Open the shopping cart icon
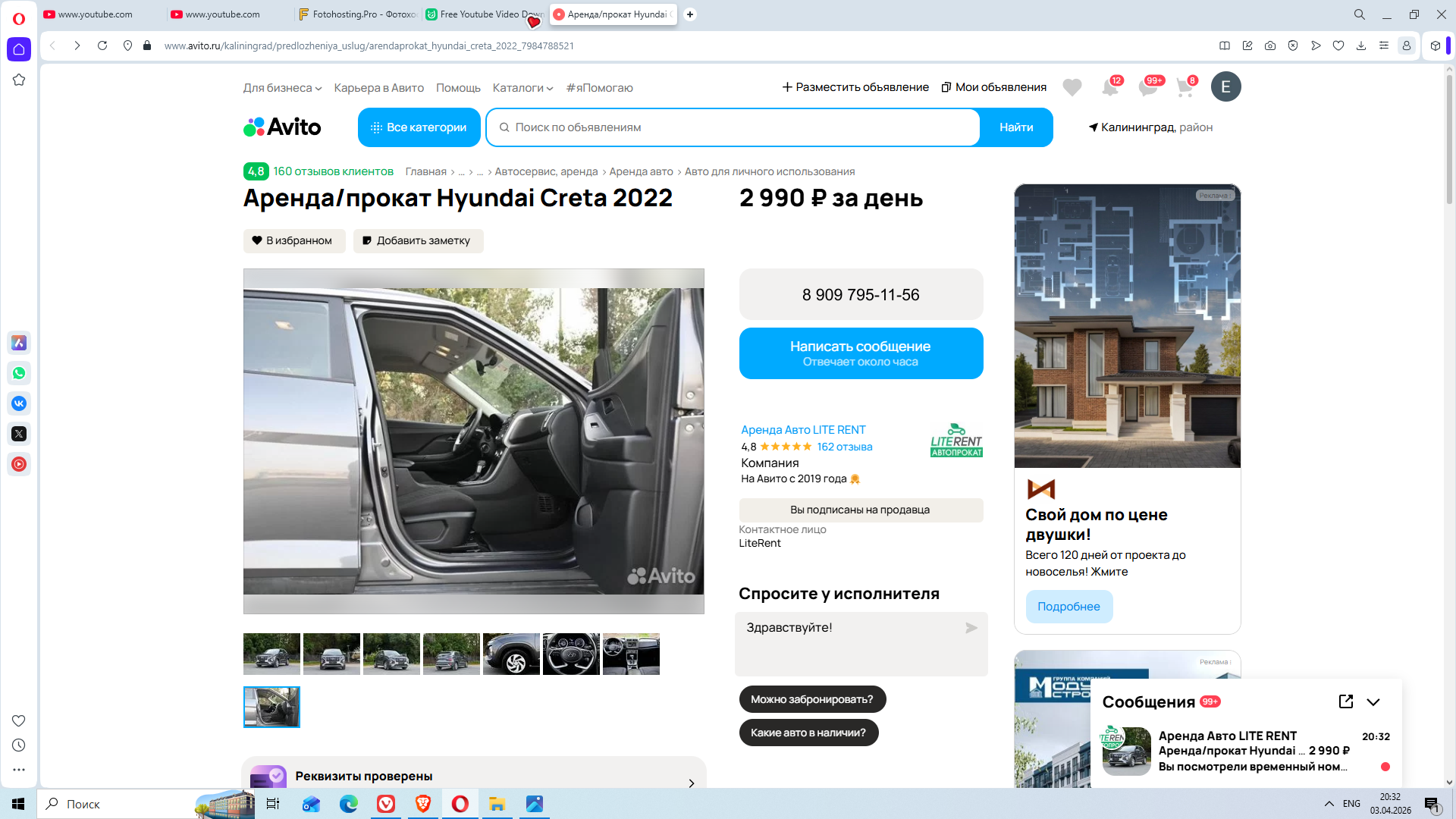The height and width of the screenshot is (819, 1456). (1185, 88)
